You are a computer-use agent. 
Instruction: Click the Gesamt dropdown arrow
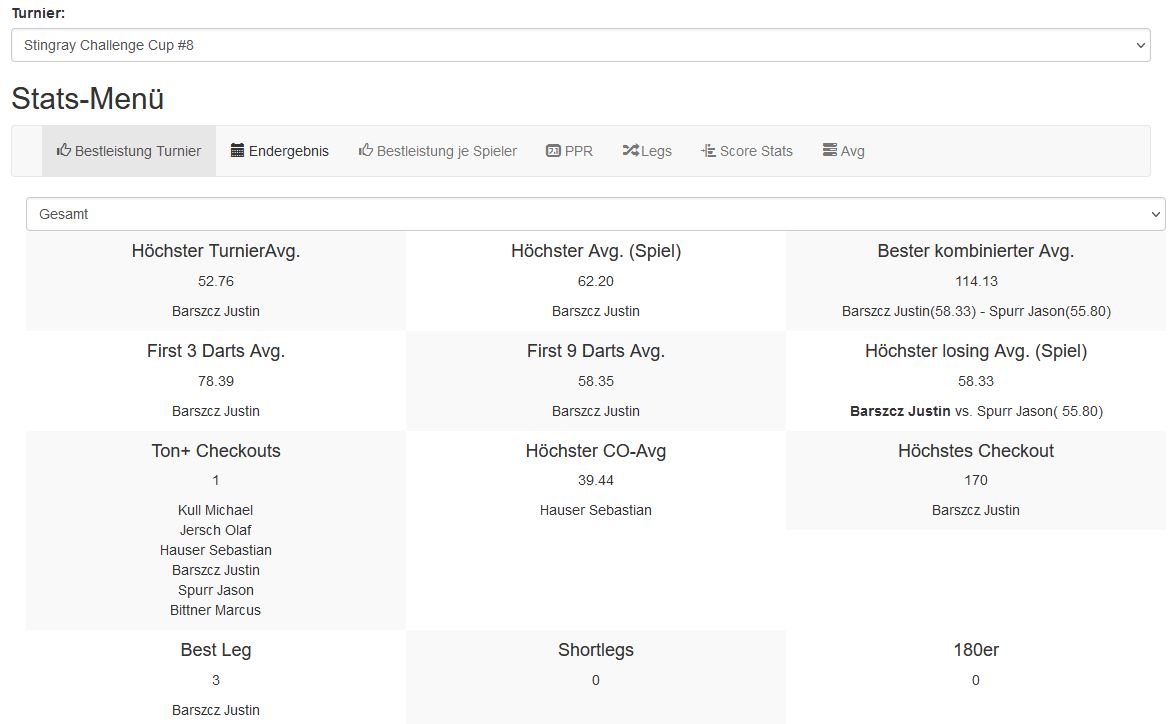coord(1156,214)
